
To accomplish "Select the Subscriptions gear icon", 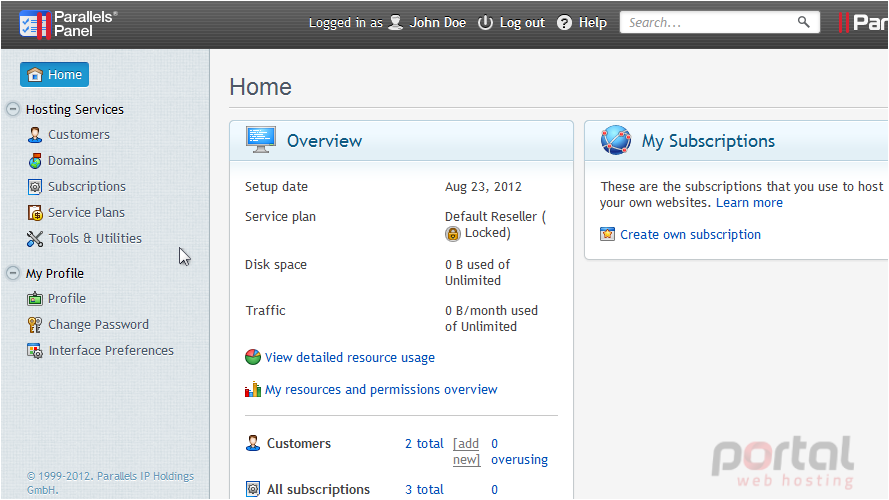I will point(35,187).
